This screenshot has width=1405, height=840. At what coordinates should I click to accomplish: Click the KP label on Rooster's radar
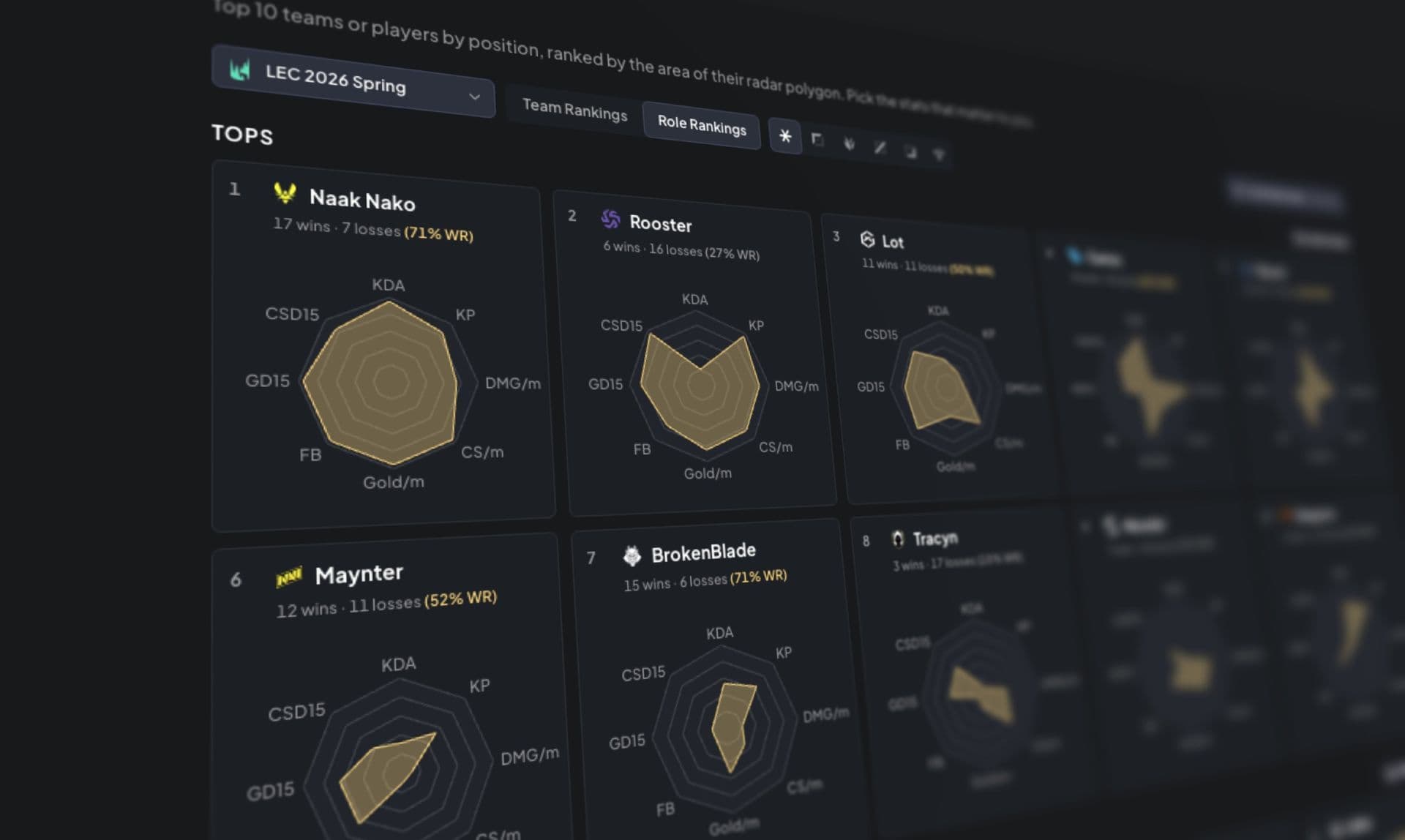click(756, 325)
